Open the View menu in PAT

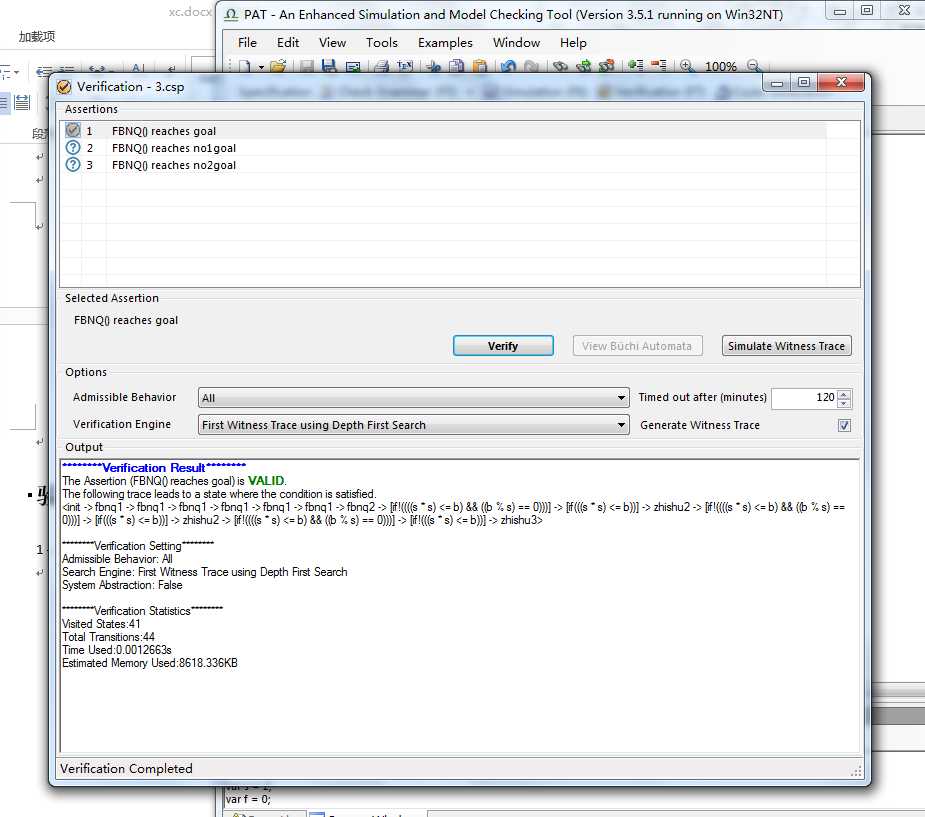(333, 42)
